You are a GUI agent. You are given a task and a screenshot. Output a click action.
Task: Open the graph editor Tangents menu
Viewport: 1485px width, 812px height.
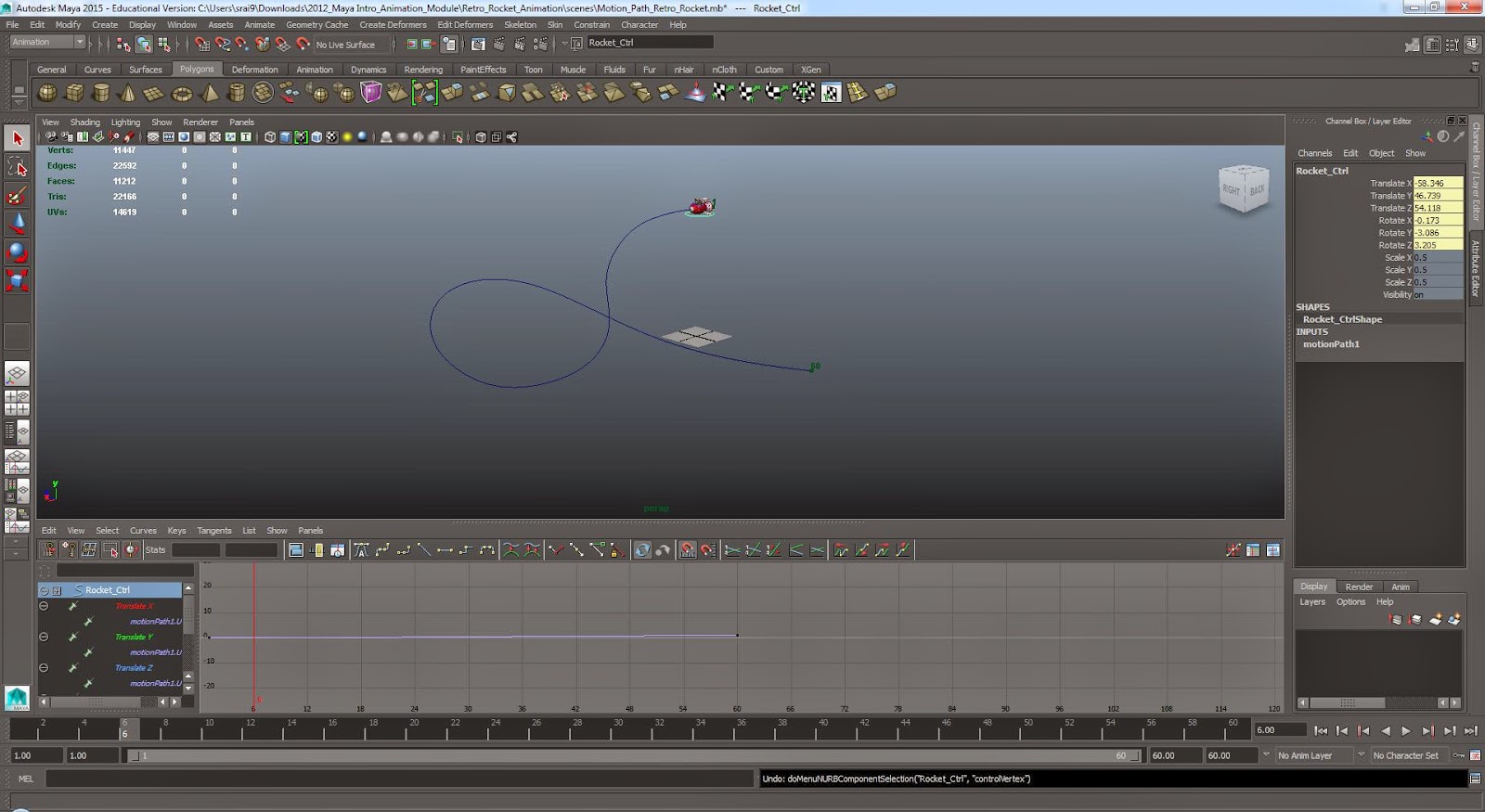tap(214, 531)
